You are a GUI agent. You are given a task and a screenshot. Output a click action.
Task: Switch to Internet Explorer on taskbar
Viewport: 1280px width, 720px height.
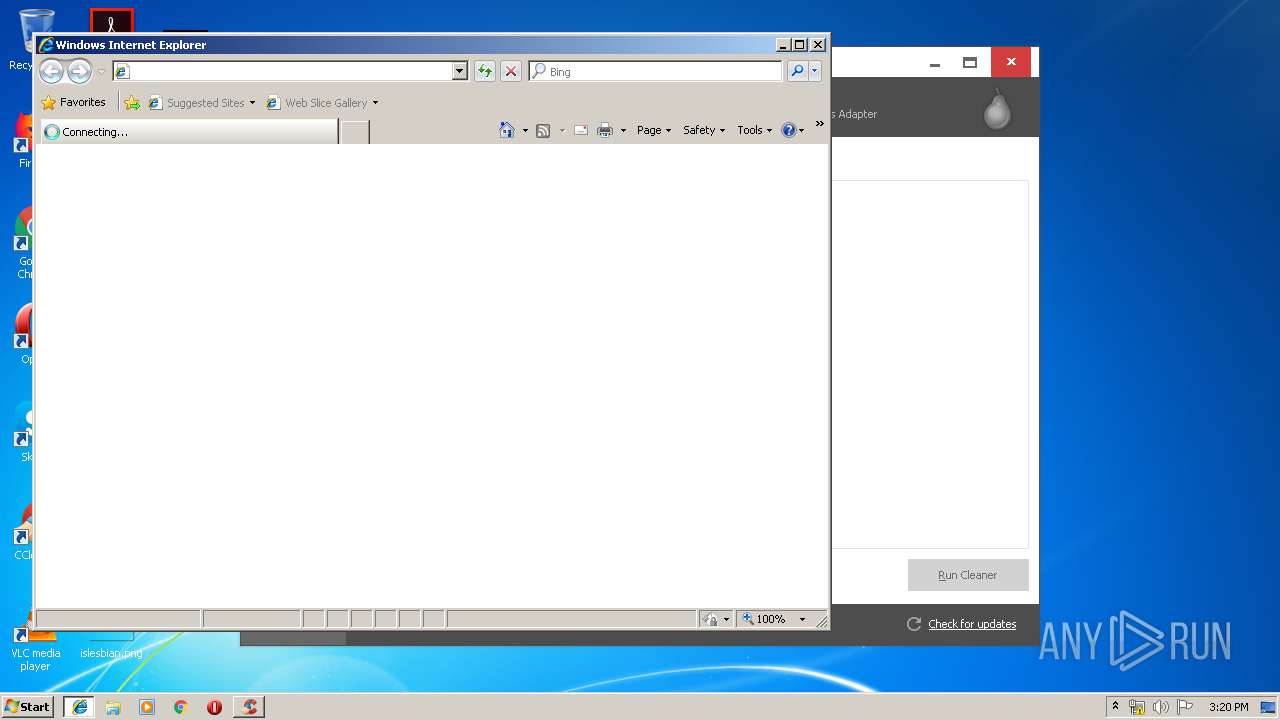[x=80, y=707]
